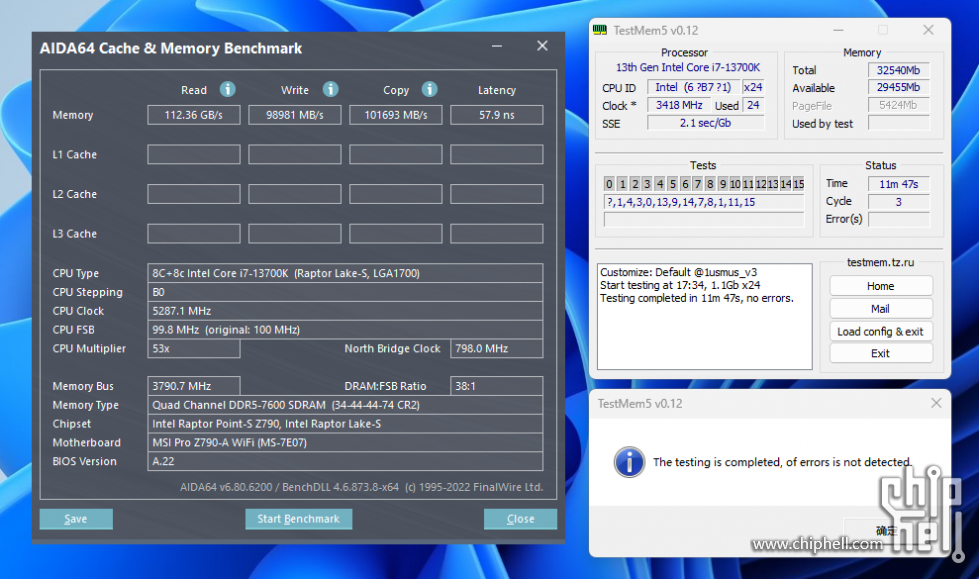Click the Cycle value 3
The image size is (979, 579).
898,202
